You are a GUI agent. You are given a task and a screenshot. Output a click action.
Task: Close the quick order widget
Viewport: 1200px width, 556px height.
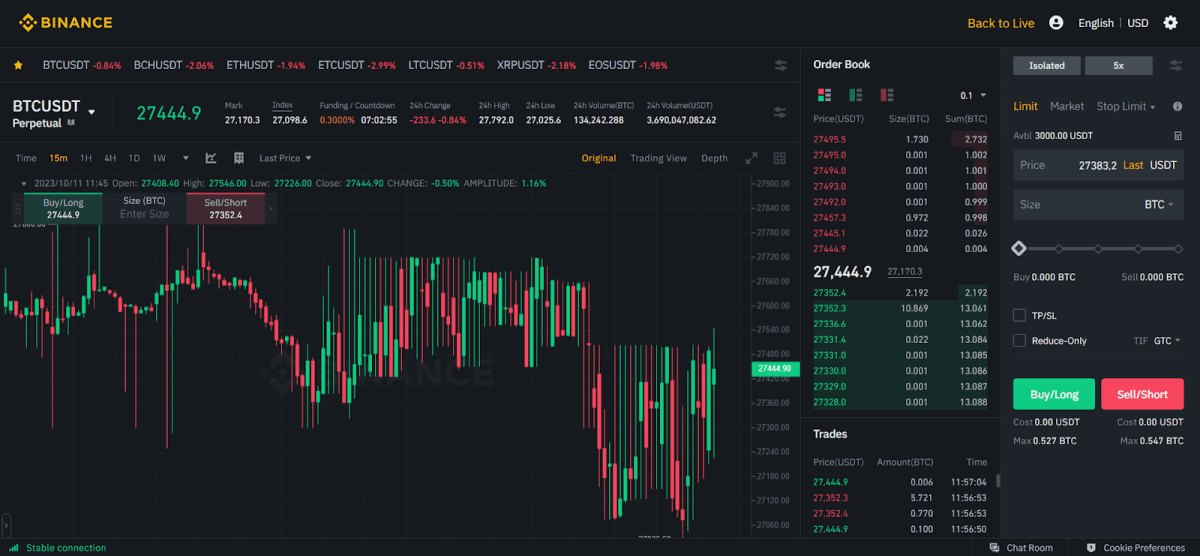271,209
